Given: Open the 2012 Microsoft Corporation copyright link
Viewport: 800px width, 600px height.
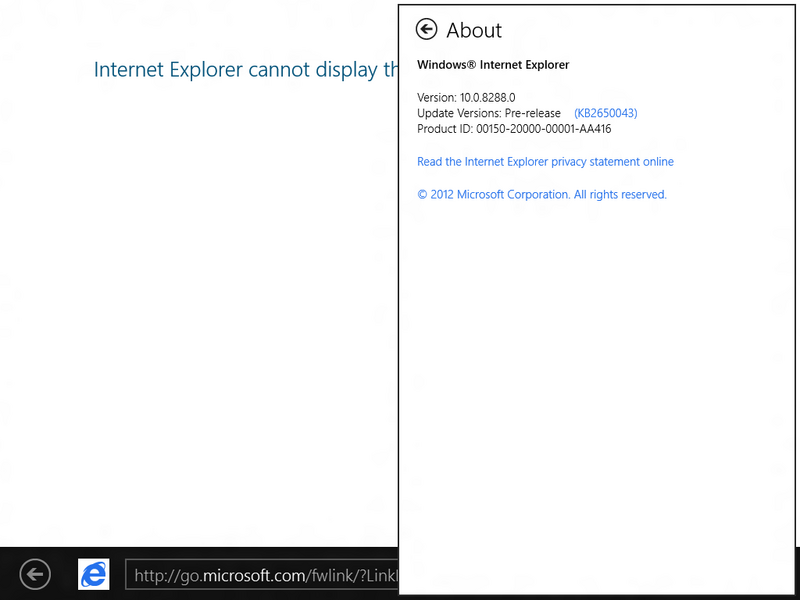Looking at the screenshot, I should point(542,194).
